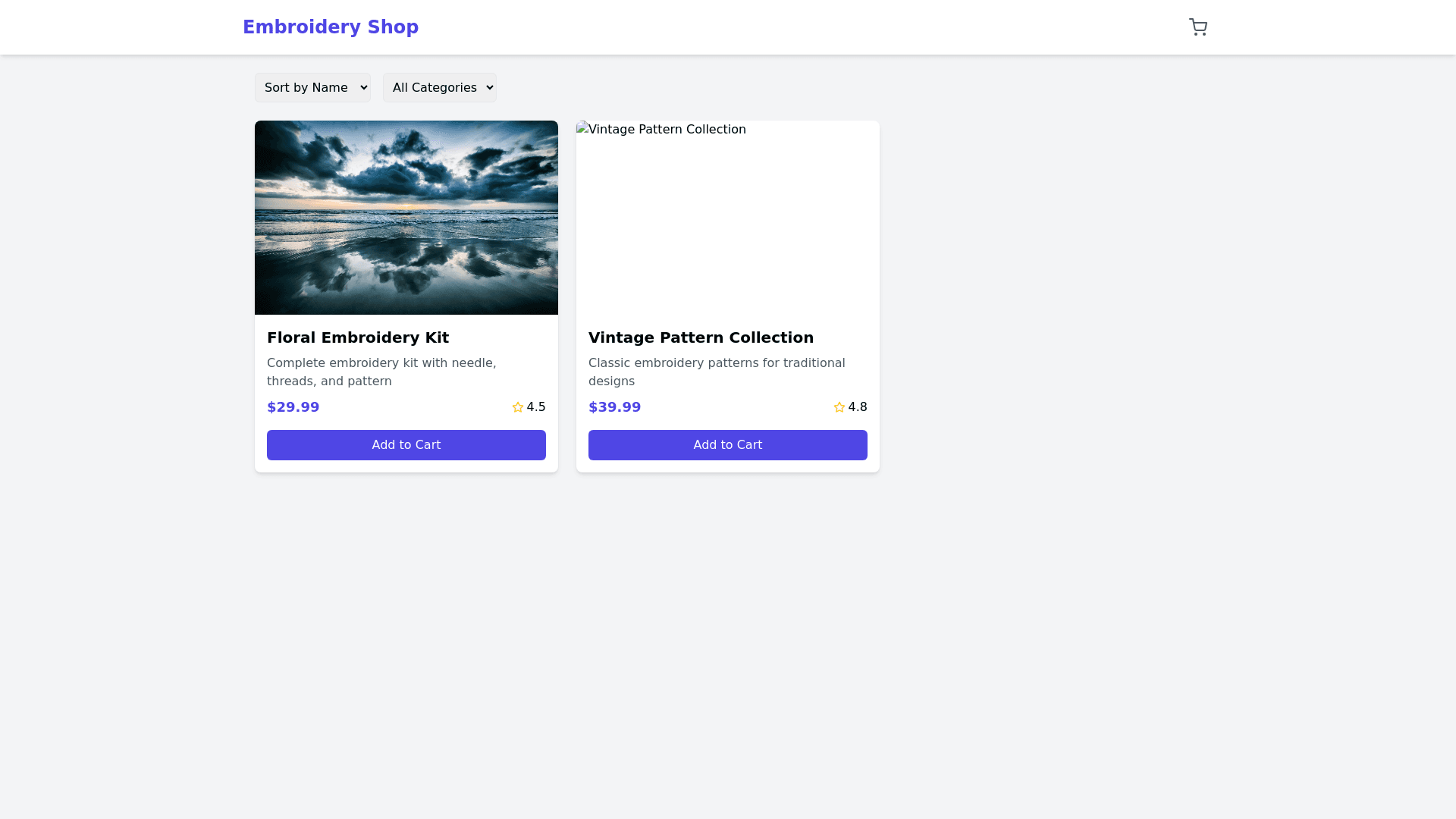Open the shopping cart icon
This screenshot has width=1456, height=819.
pyautogui.click(x=1198, y=27)
